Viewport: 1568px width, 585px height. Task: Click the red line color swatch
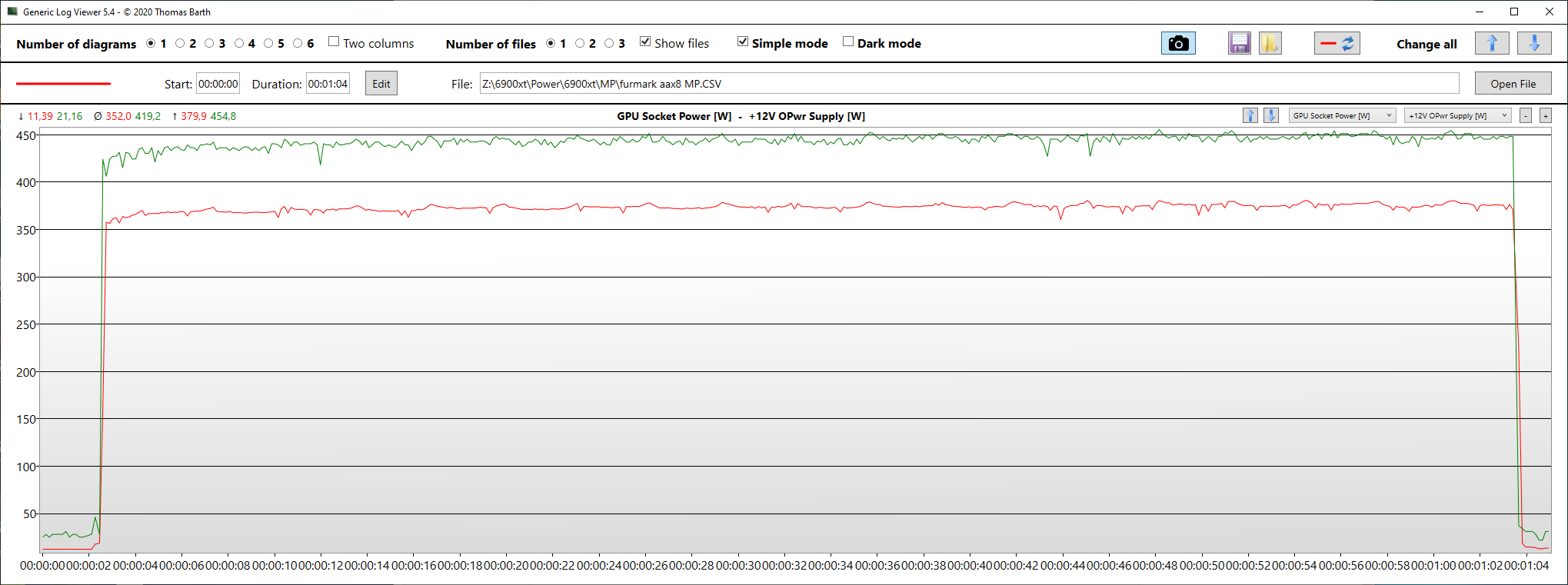pos(63,83)
